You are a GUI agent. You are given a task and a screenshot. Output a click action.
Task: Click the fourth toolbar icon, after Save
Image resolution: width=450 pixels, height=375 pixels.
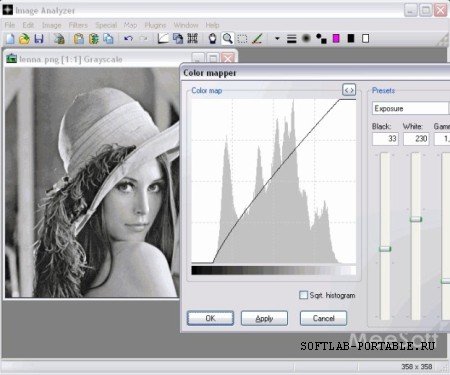pos(59,39)
